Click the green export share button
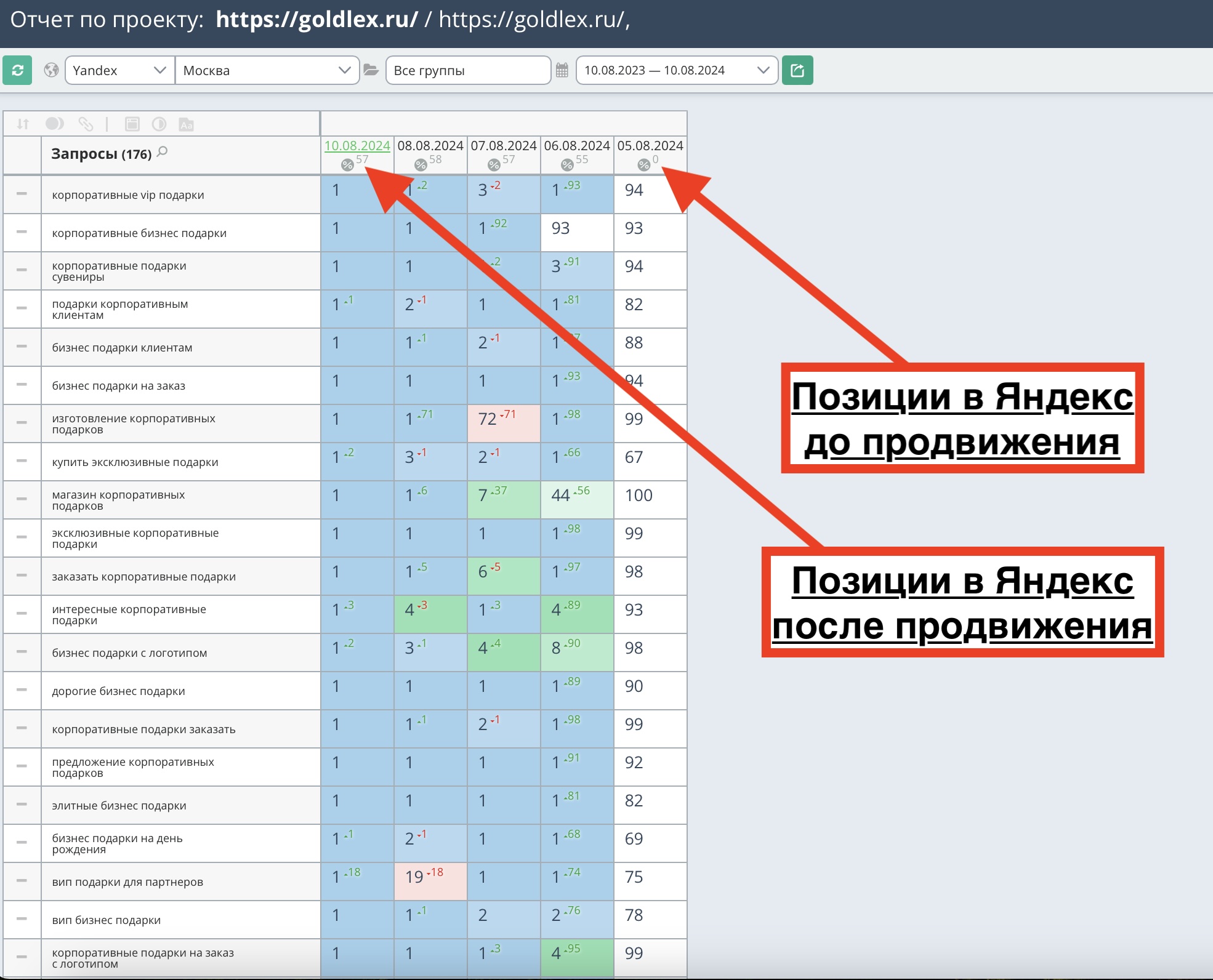This screenshot has width=1213, height=980. 797,70
